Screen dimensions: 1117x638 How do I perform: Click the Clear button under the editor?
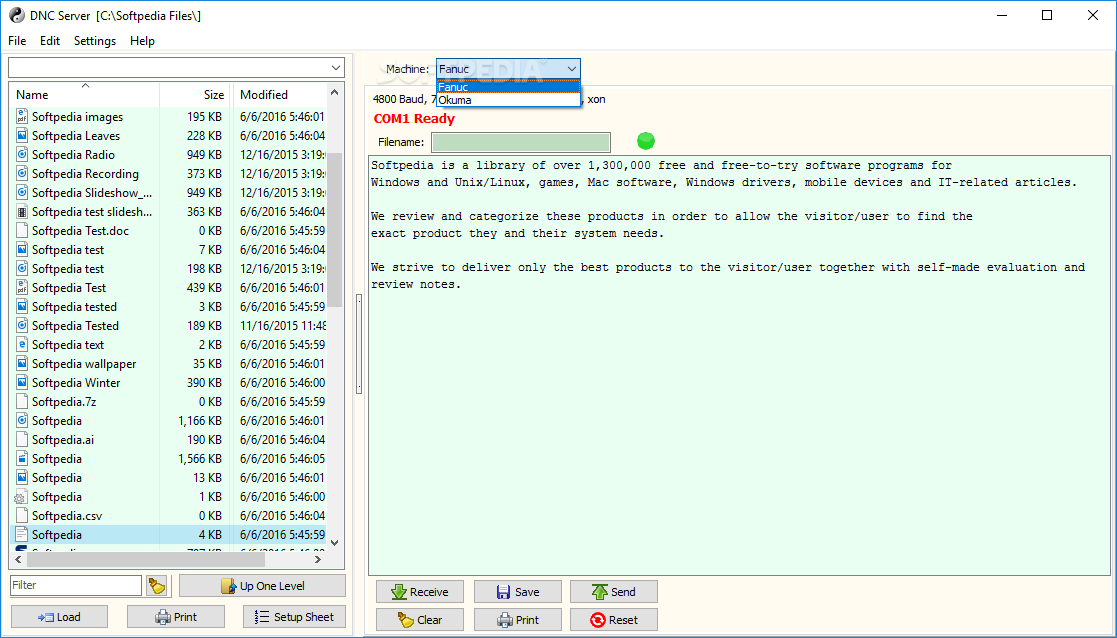pos(420,619)
